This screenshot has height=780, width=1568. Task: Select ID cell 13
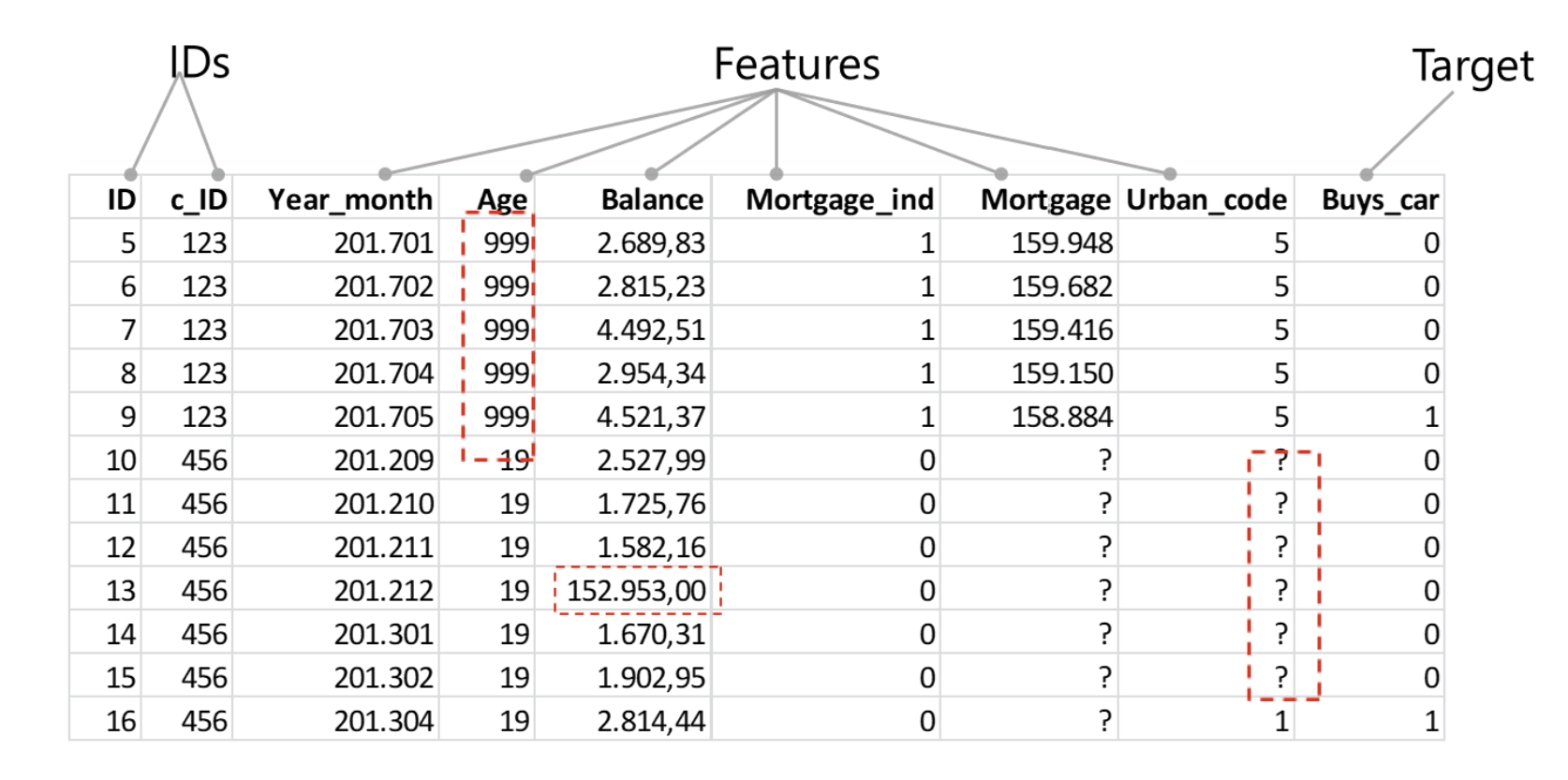(121, 591)
